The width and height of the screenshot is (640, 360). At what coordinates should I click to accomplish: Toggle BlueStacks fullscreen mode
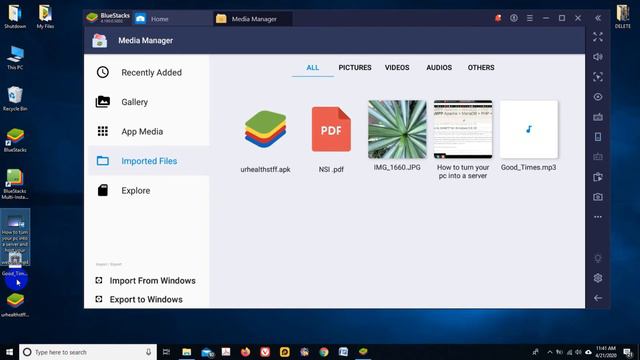coord(598,37)
